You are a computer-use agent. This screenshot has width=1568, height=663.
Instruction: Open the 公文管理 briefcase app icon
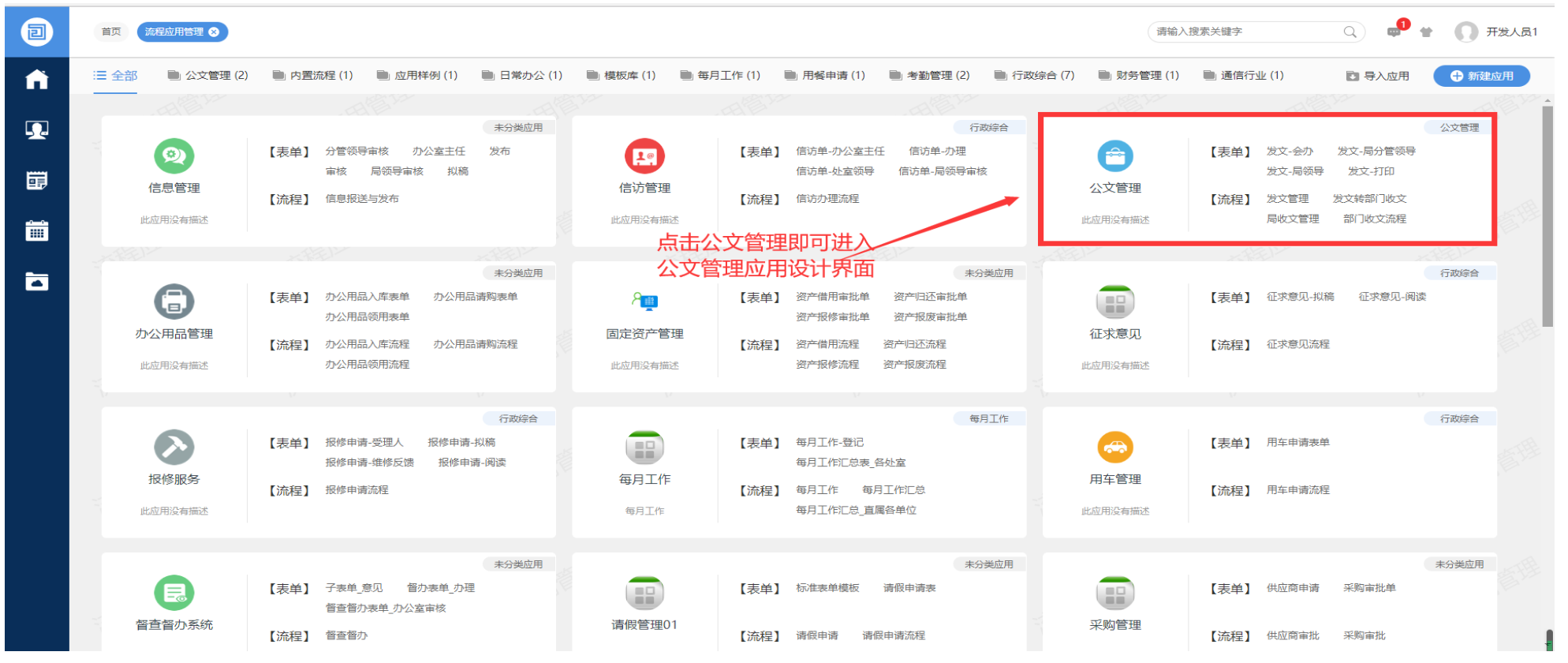point(1114,156)
